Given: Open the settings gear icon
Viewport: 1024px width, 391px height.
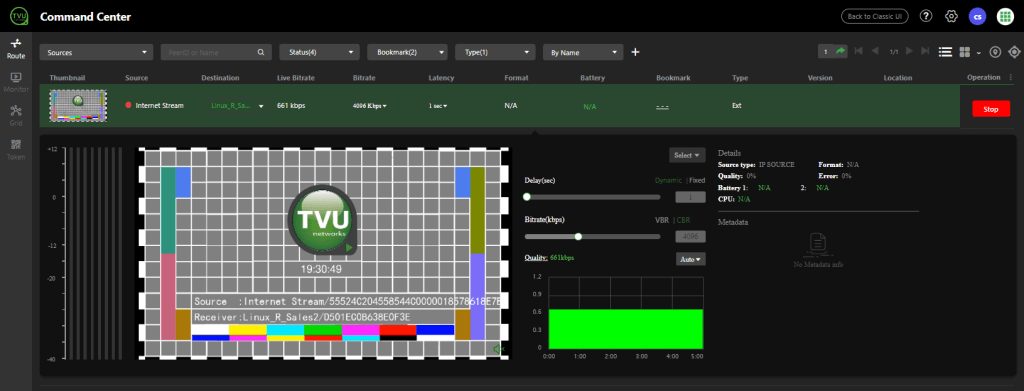Looking at the screenshot, I should tap(952, 16).
